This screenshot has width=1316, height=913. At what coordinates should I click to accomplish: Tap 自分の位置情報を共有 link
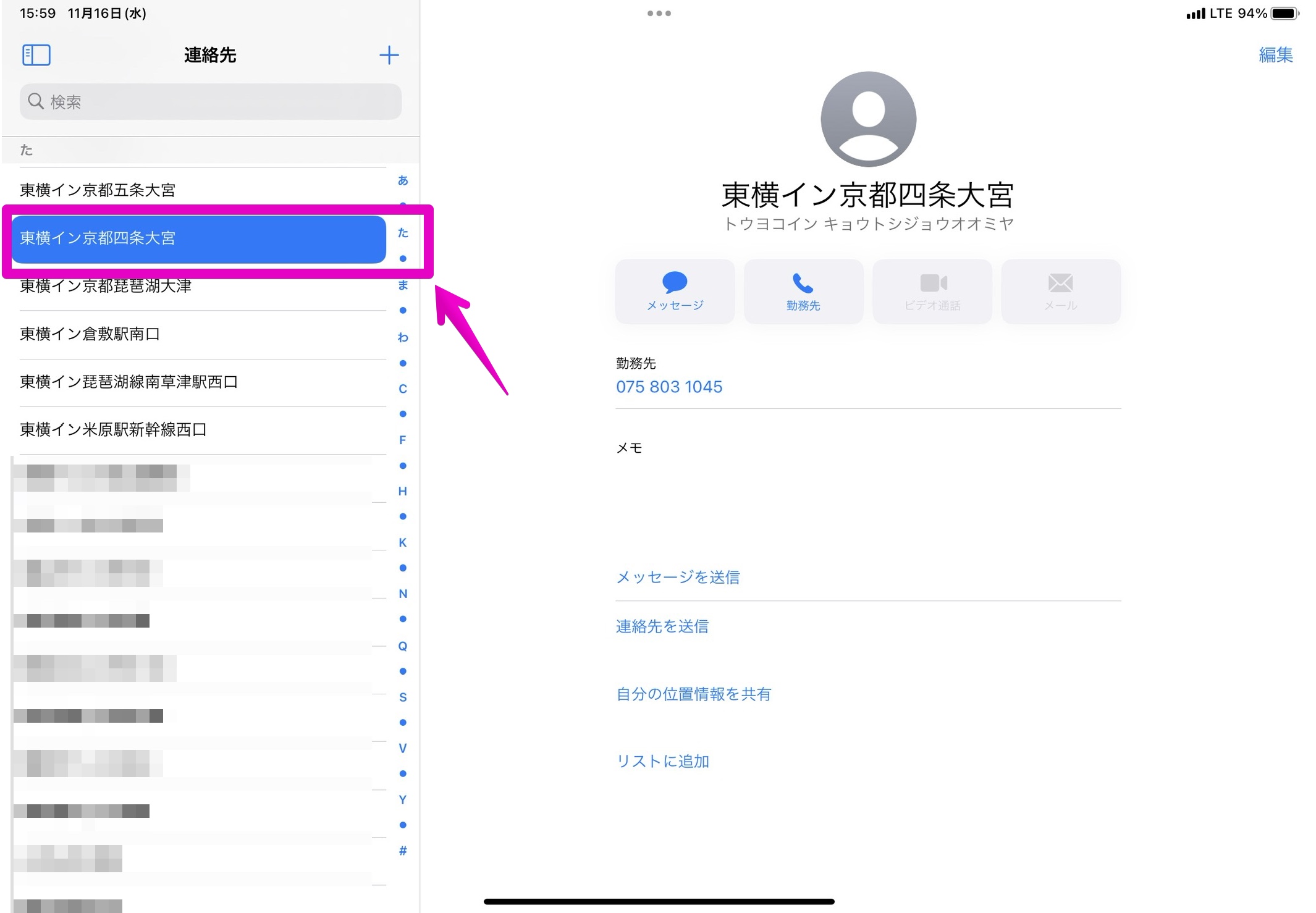(694, 694)
